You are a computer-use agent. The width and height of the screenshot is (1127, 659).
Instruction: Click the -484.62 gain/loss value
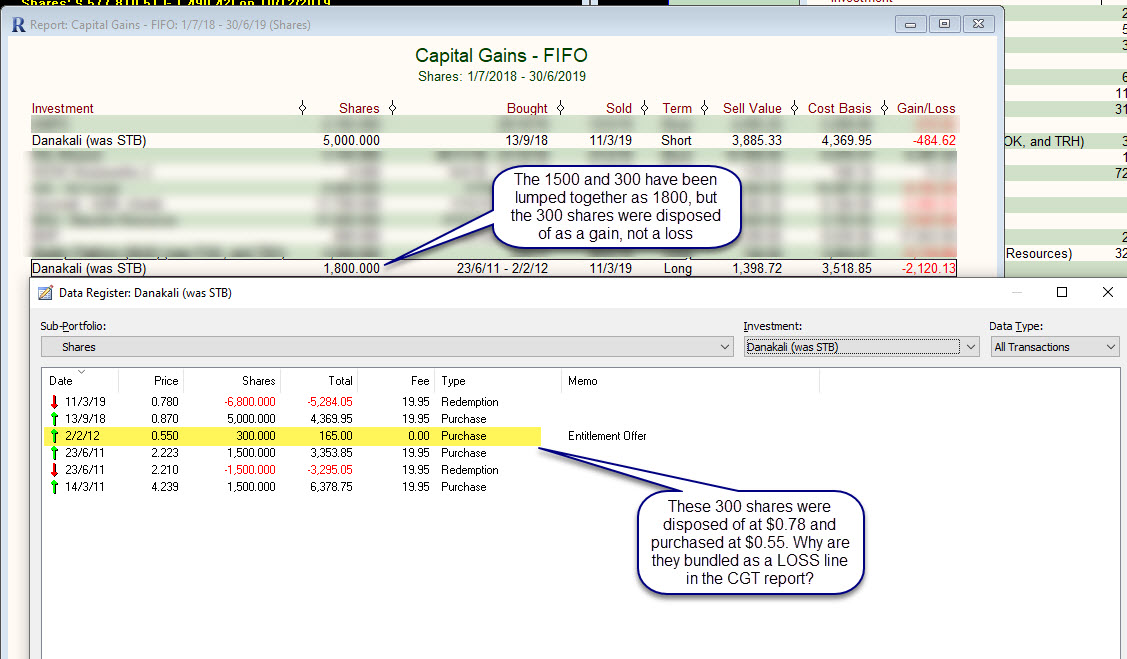tap(934, 140)
